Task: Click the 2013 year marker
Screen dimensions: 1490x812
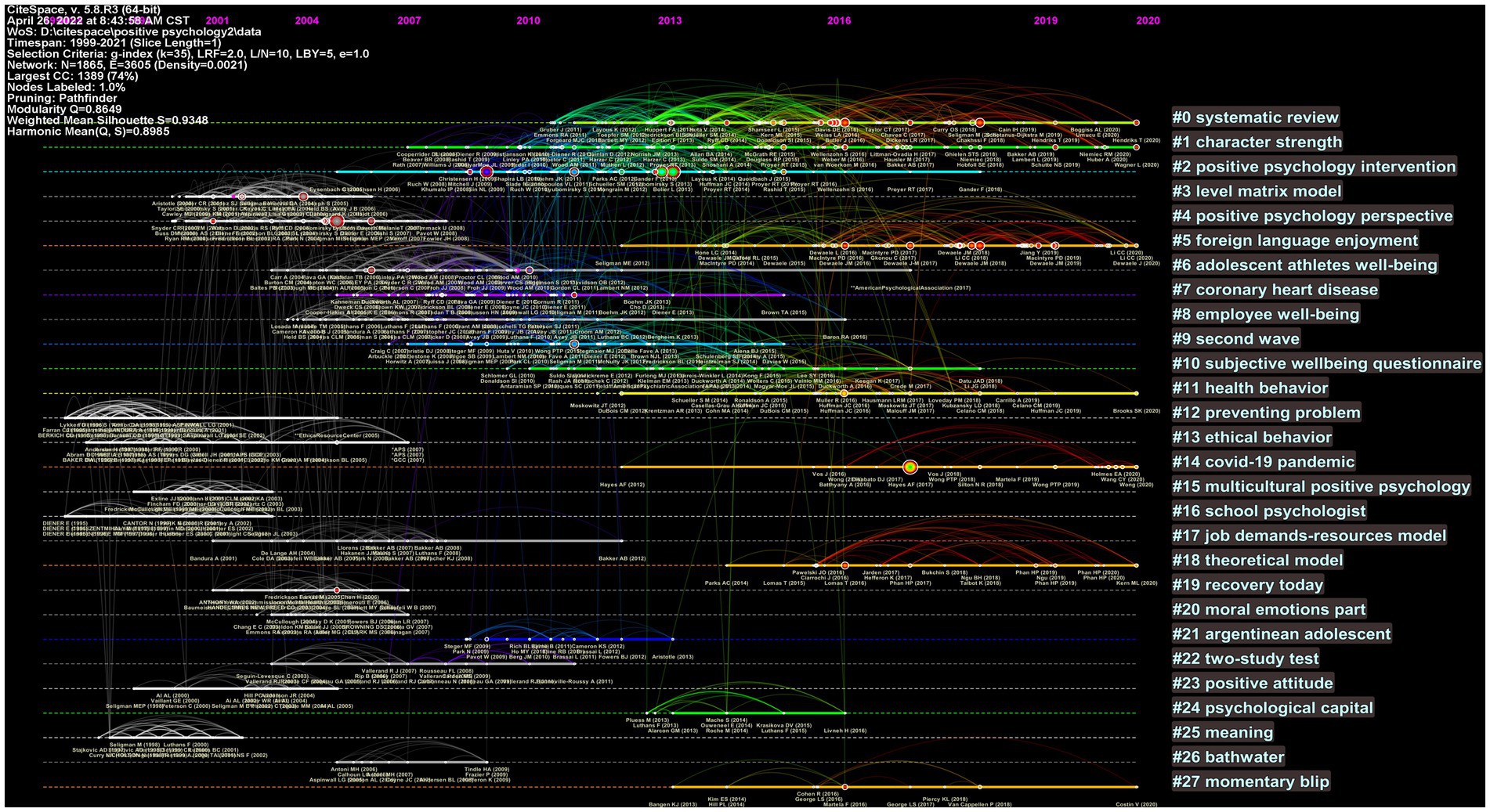Action: pos(669,20)
